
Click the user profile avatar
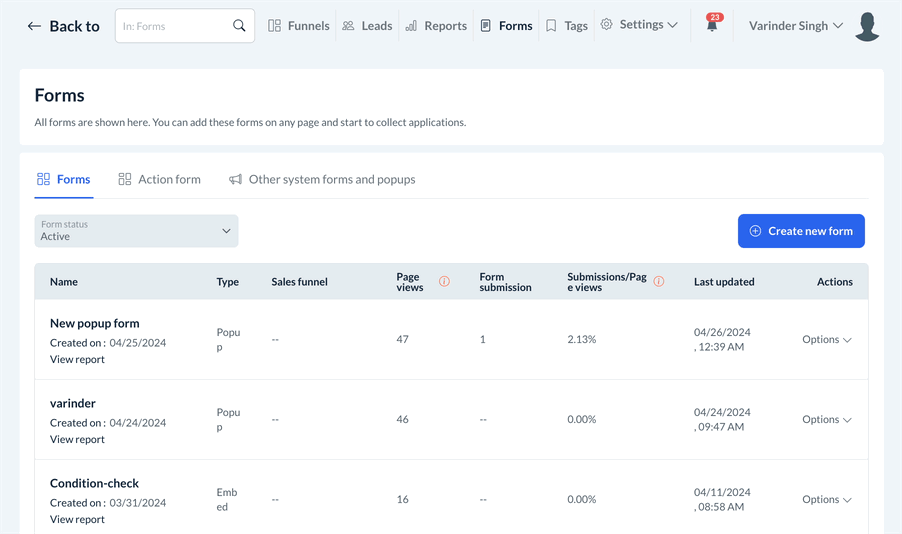point(867,26)
